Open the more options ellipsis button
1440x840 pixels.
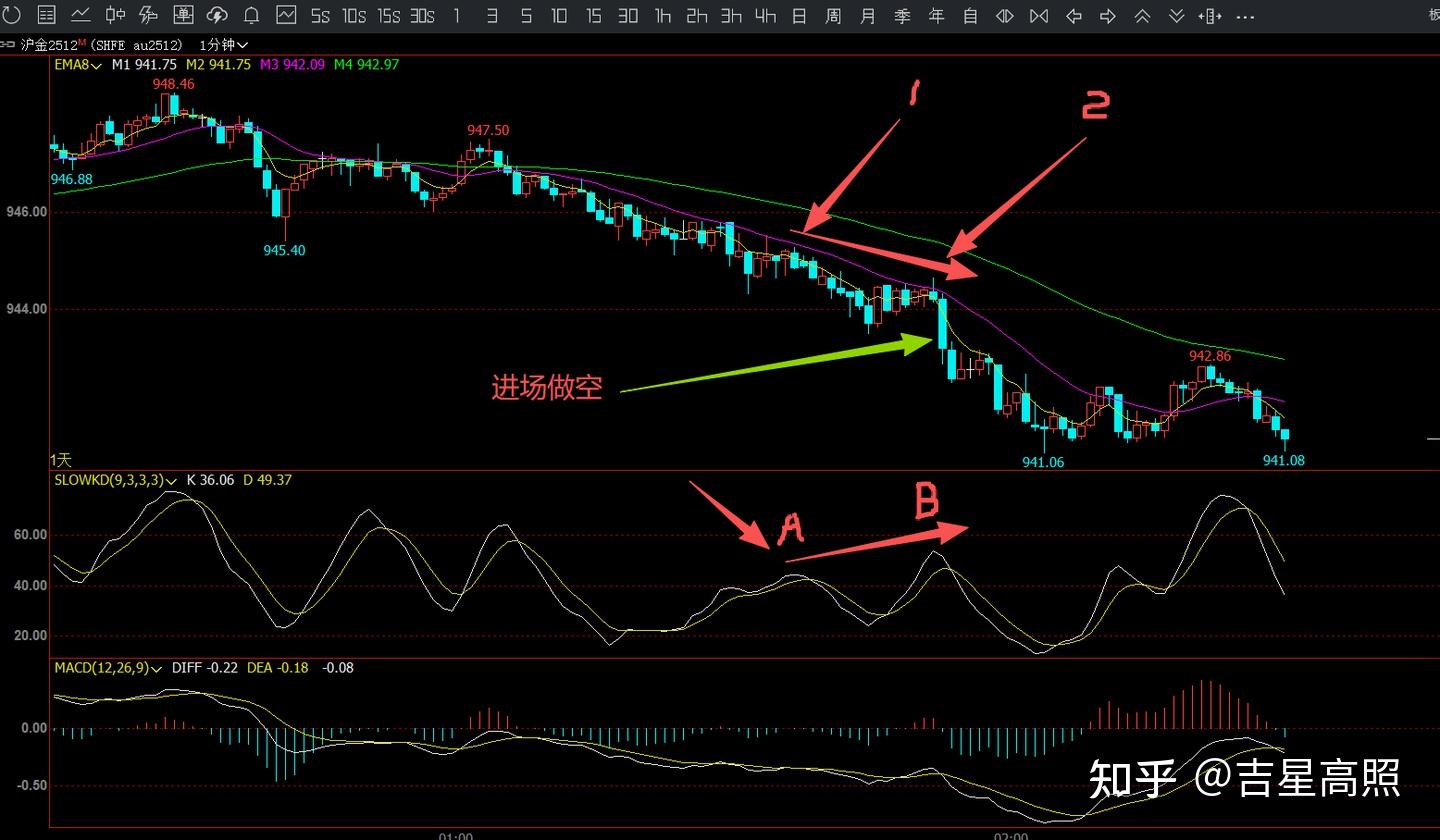pos(1245,17)
